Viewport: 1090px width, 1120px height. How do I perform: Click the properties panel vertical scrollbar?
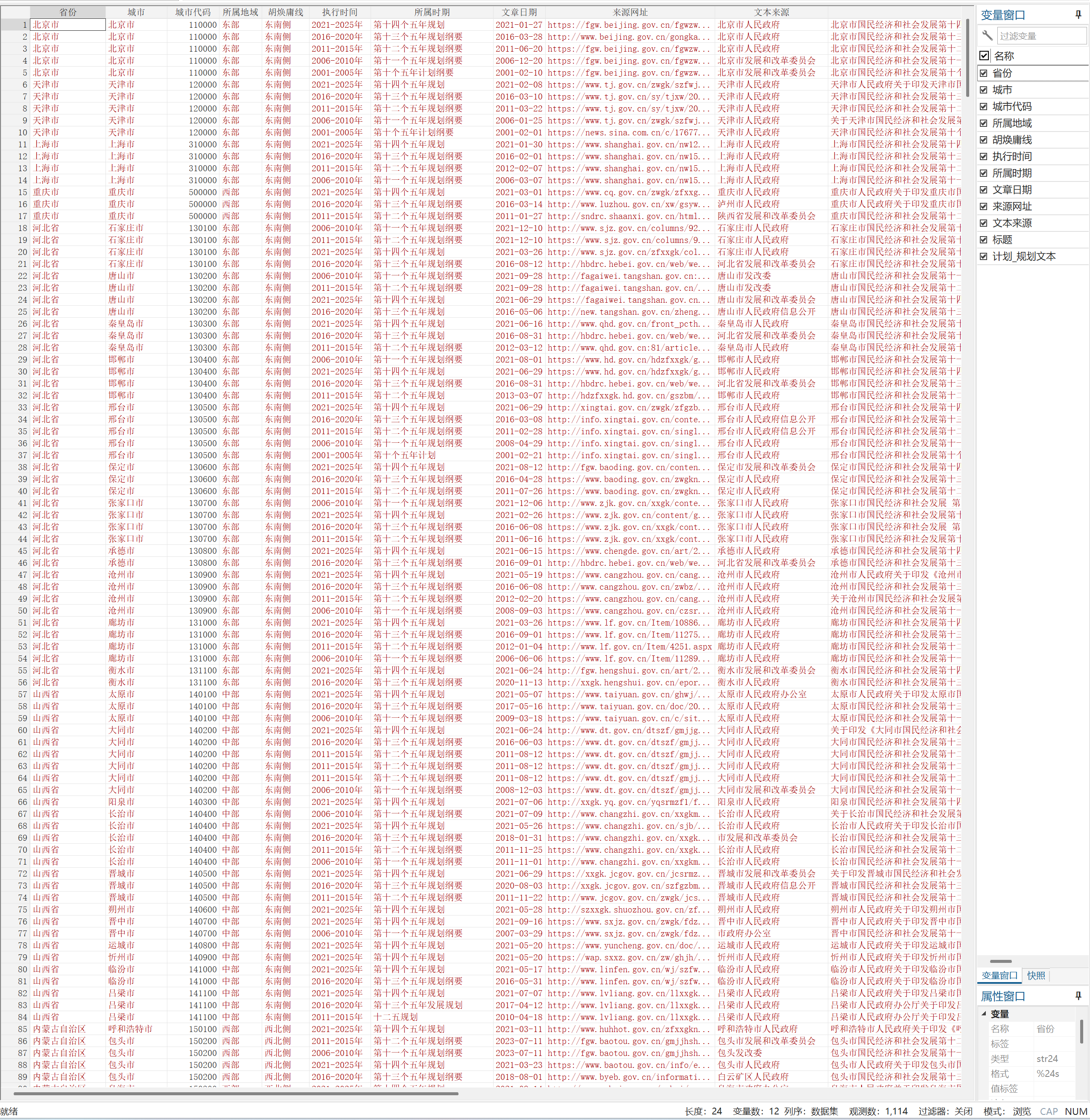click(1081, 1031)
